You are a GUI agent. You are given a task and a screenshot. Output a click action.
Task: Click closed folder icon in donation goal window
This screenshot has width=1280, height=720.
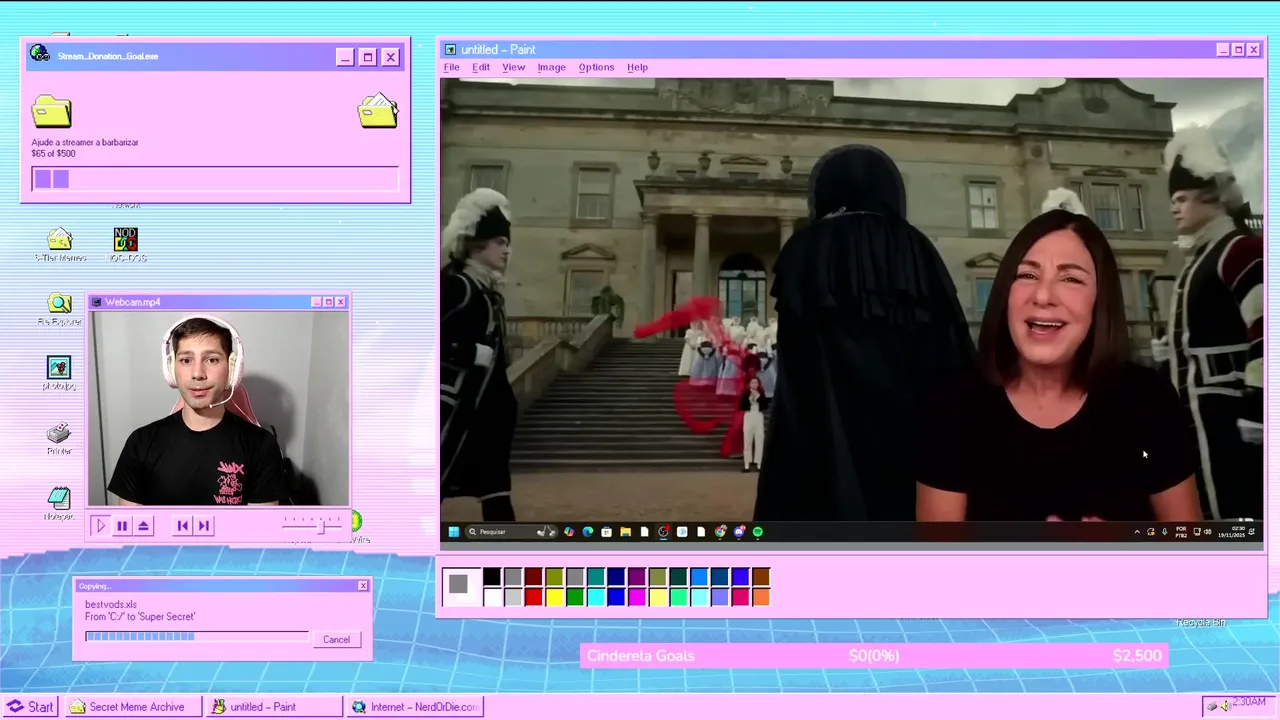[x=51, y=111]
